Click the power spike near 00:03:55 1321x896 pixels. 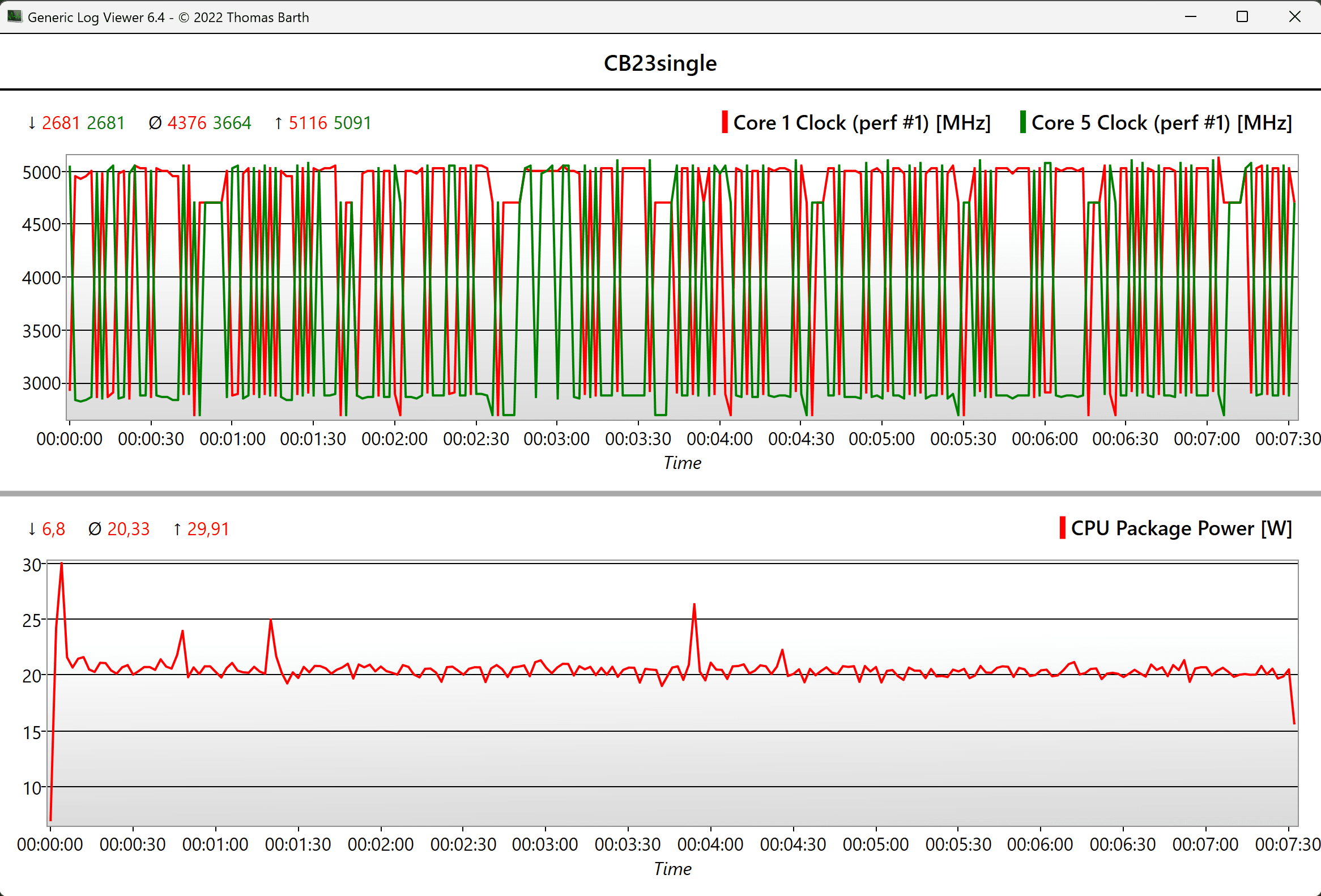(694, 605)
